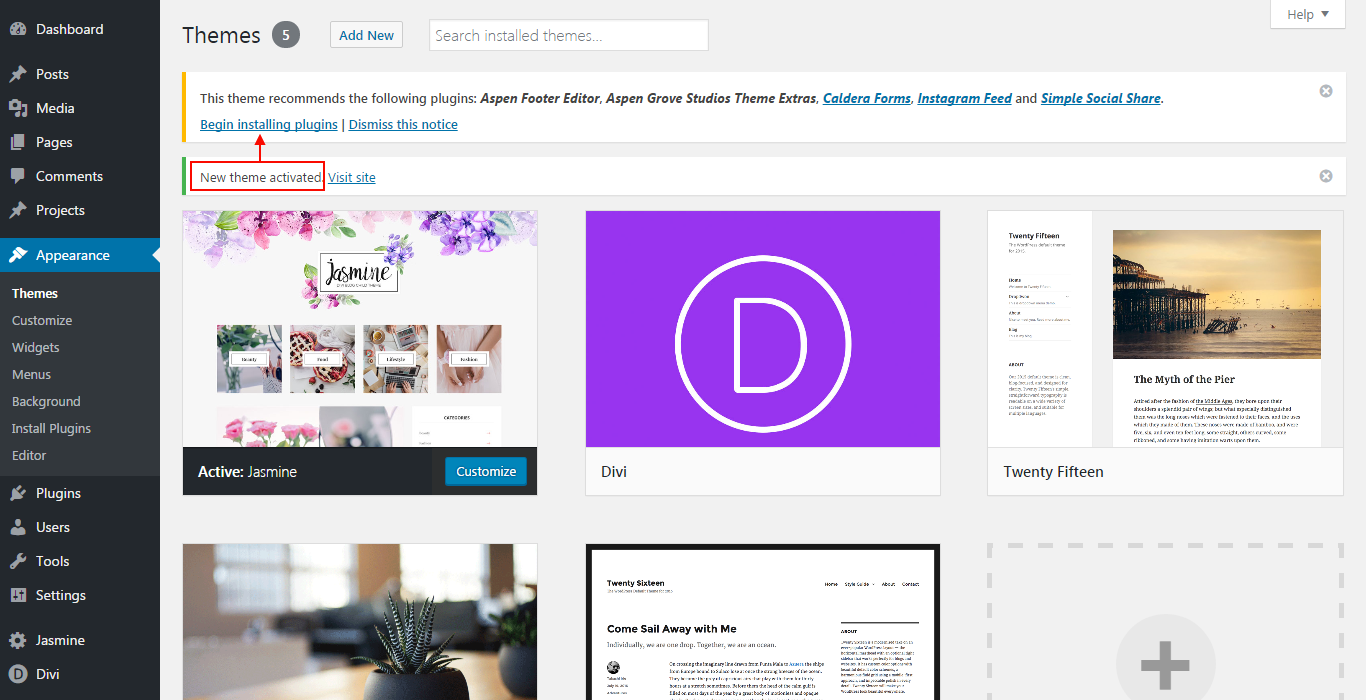The image size is (1366, 700).
Task: Open the Simple Social Share link
Action: (x=1101, y=98)
